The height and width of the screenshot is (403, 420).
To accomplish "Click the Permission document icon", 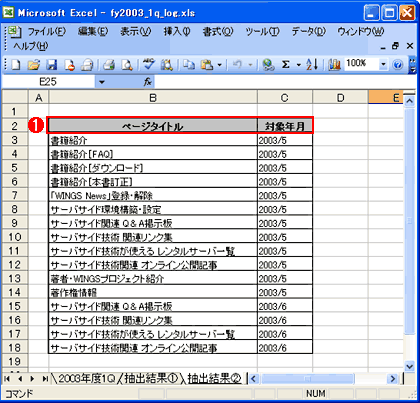I will coord(69,64).
